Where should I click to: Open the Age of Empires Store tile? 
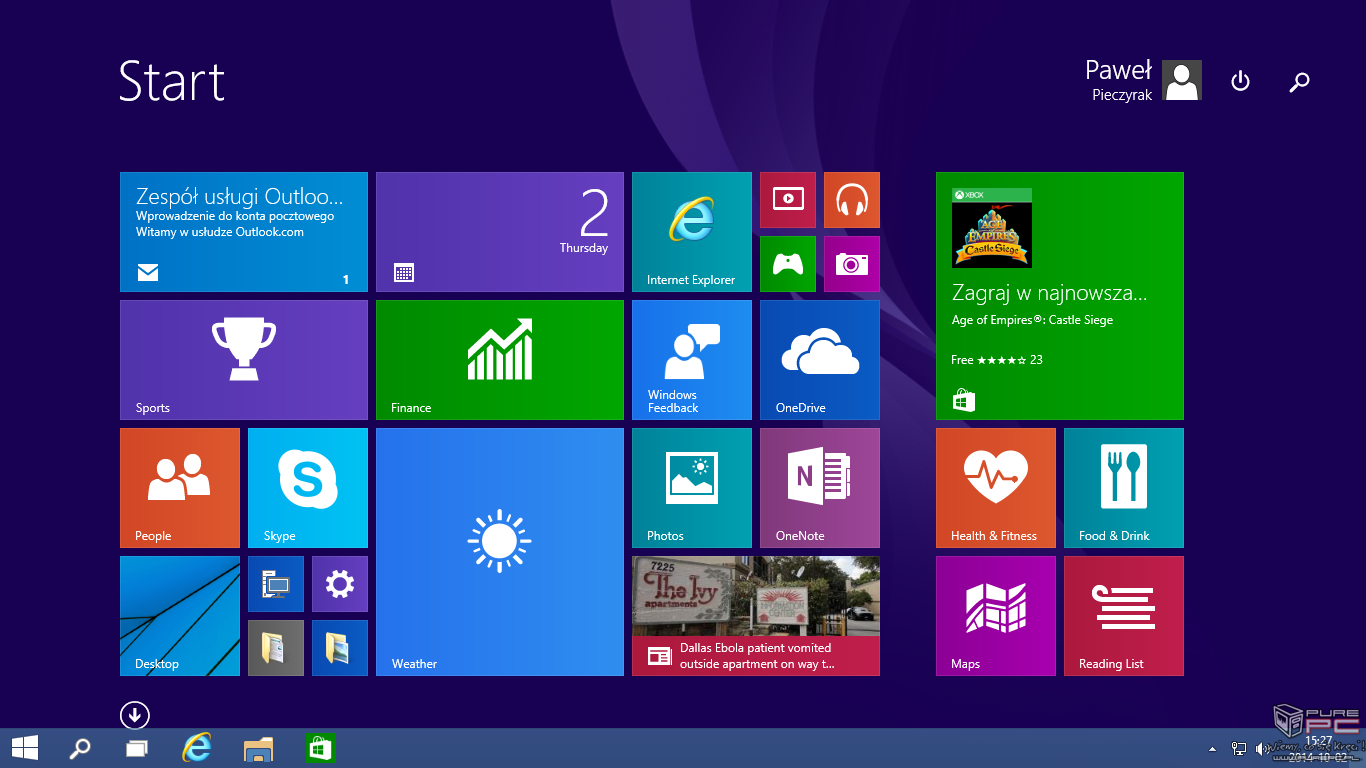(x=1059, y=295)
